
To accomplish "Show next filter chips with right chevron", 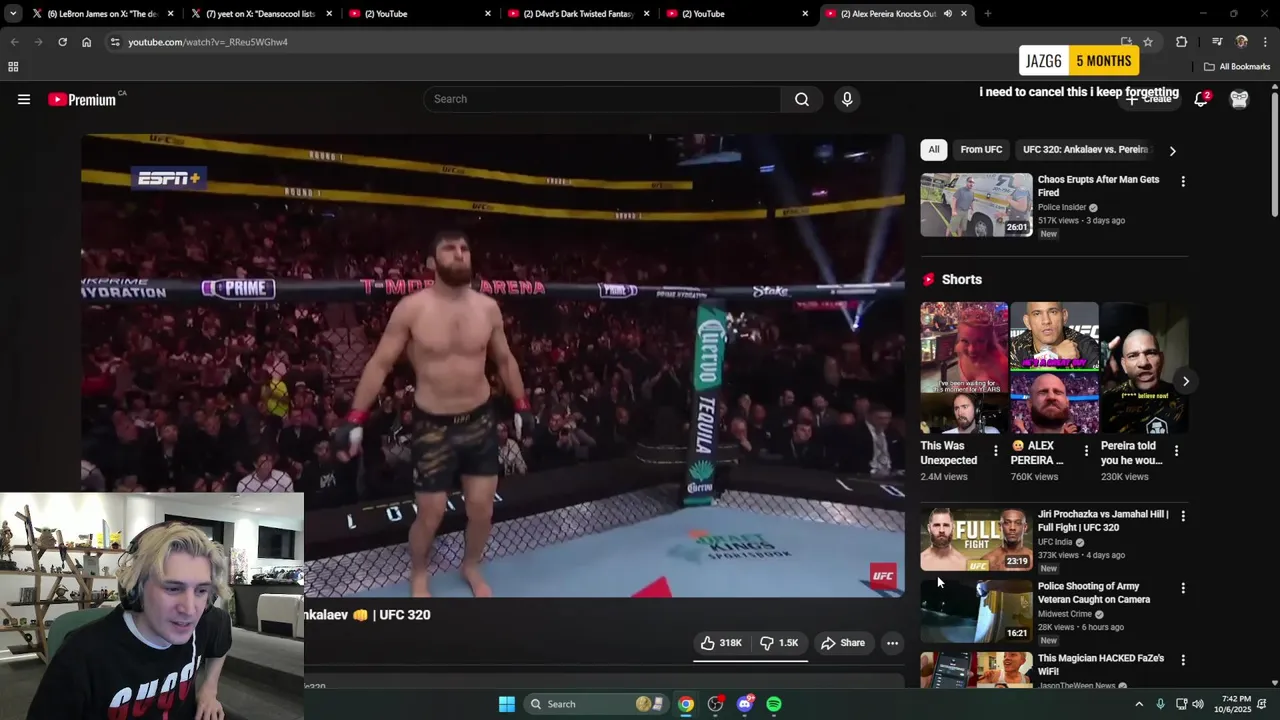I will click(1172, 151).
